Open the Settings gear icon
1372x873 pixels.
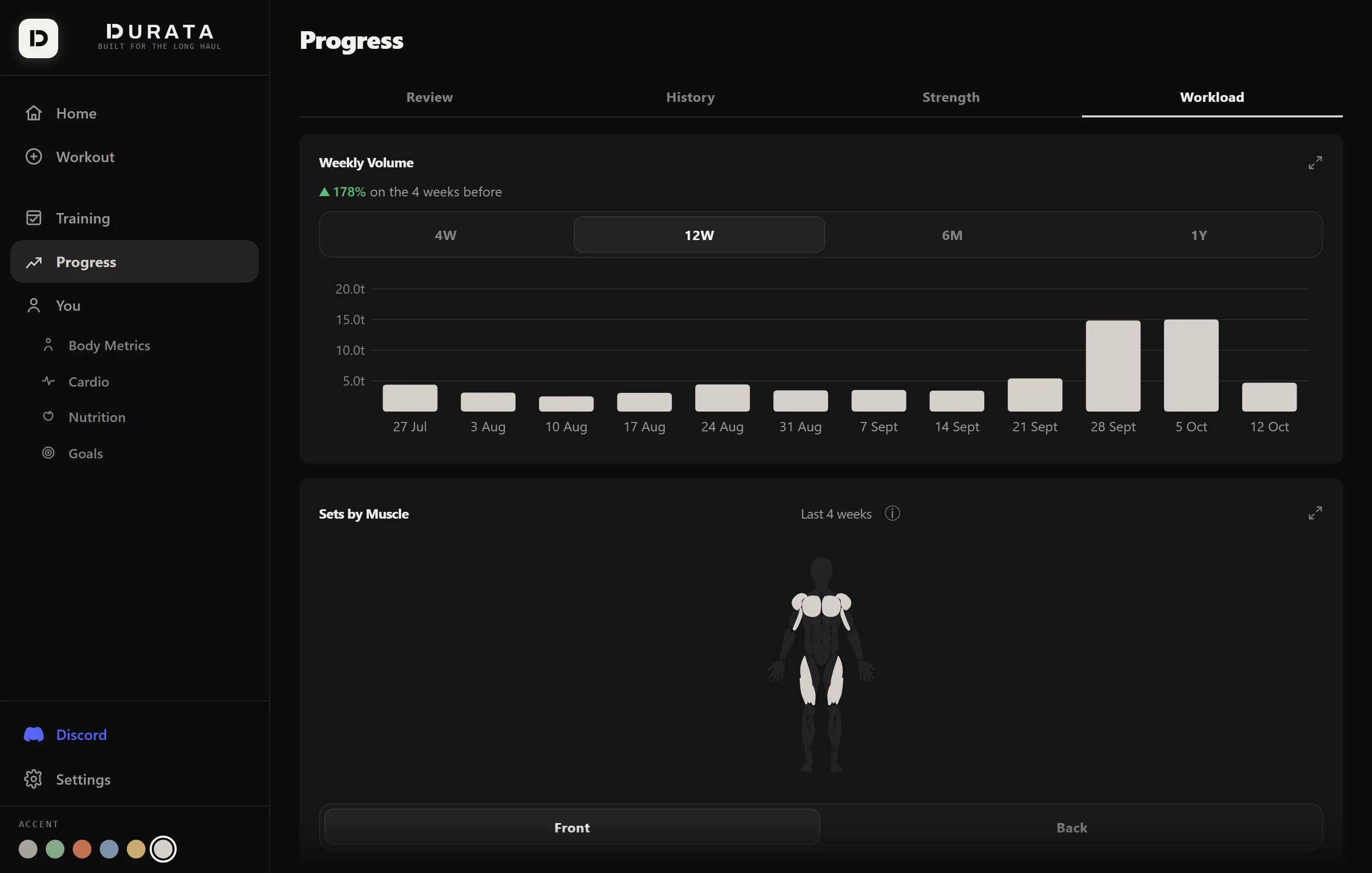(34, 779)
